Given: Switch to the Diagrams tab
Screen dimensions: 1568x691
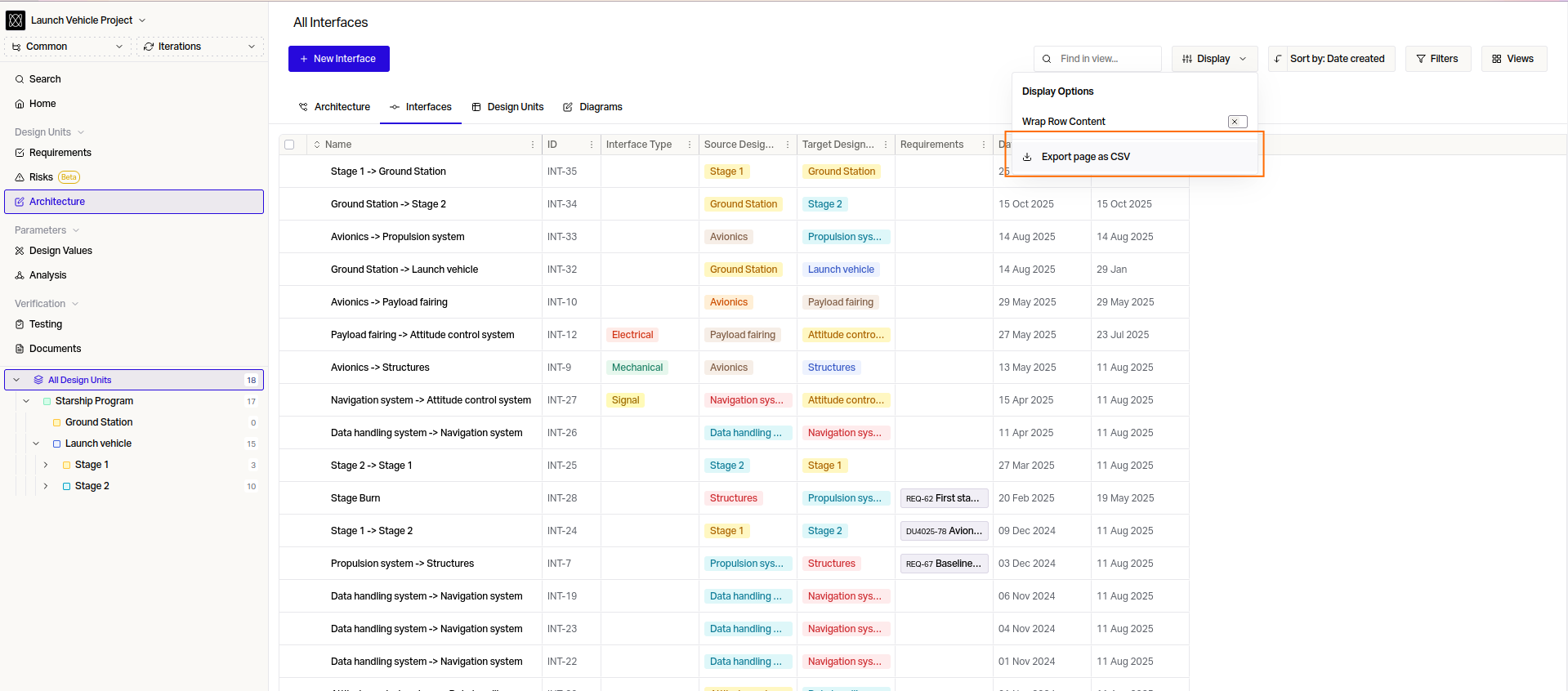Looking at the screenshot, I should (x=592, y=107).
